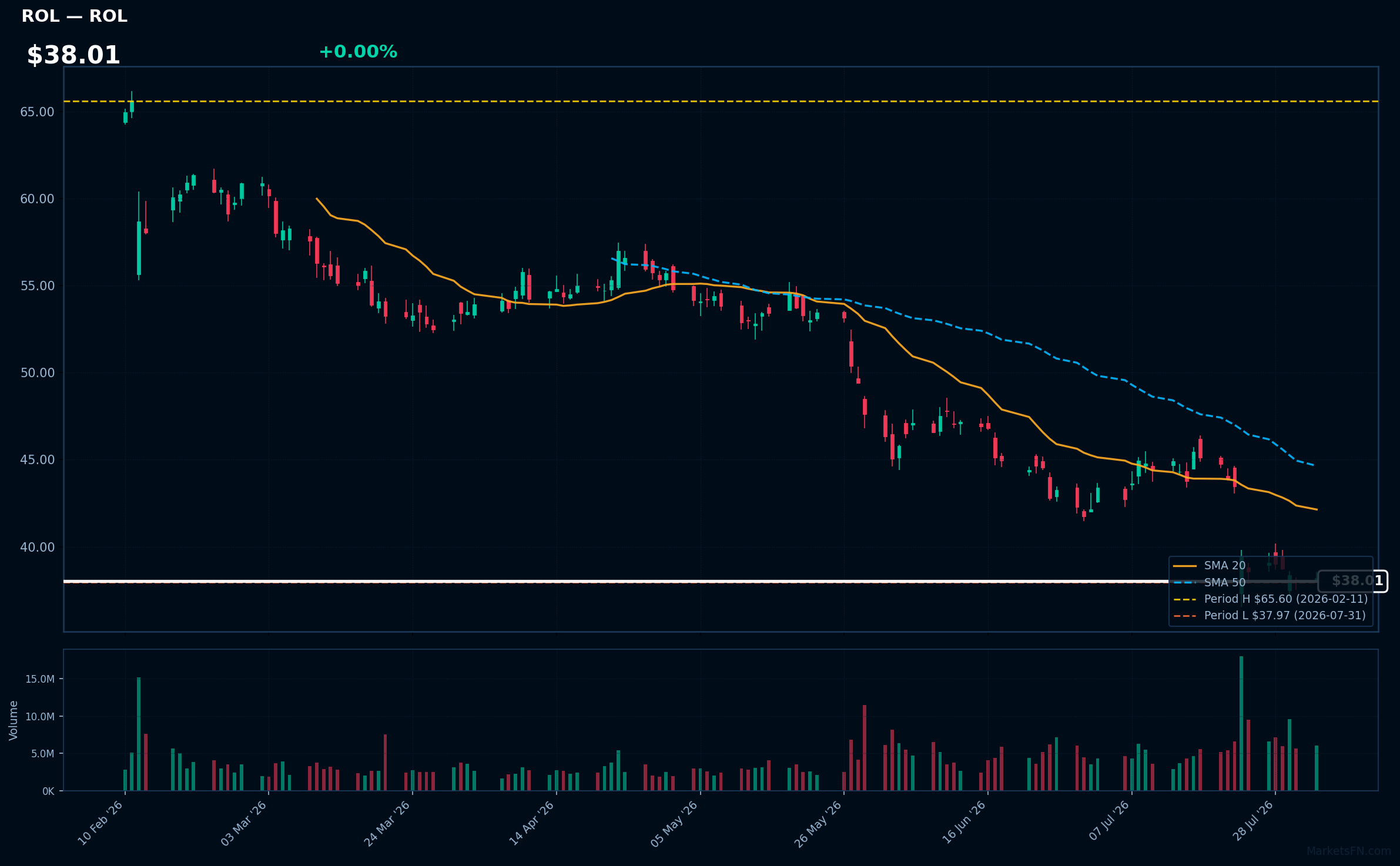The width and height of the screenshot is (1400, 866).
Task: Click the 55.00 price axis label
Action: pos(37,286)
